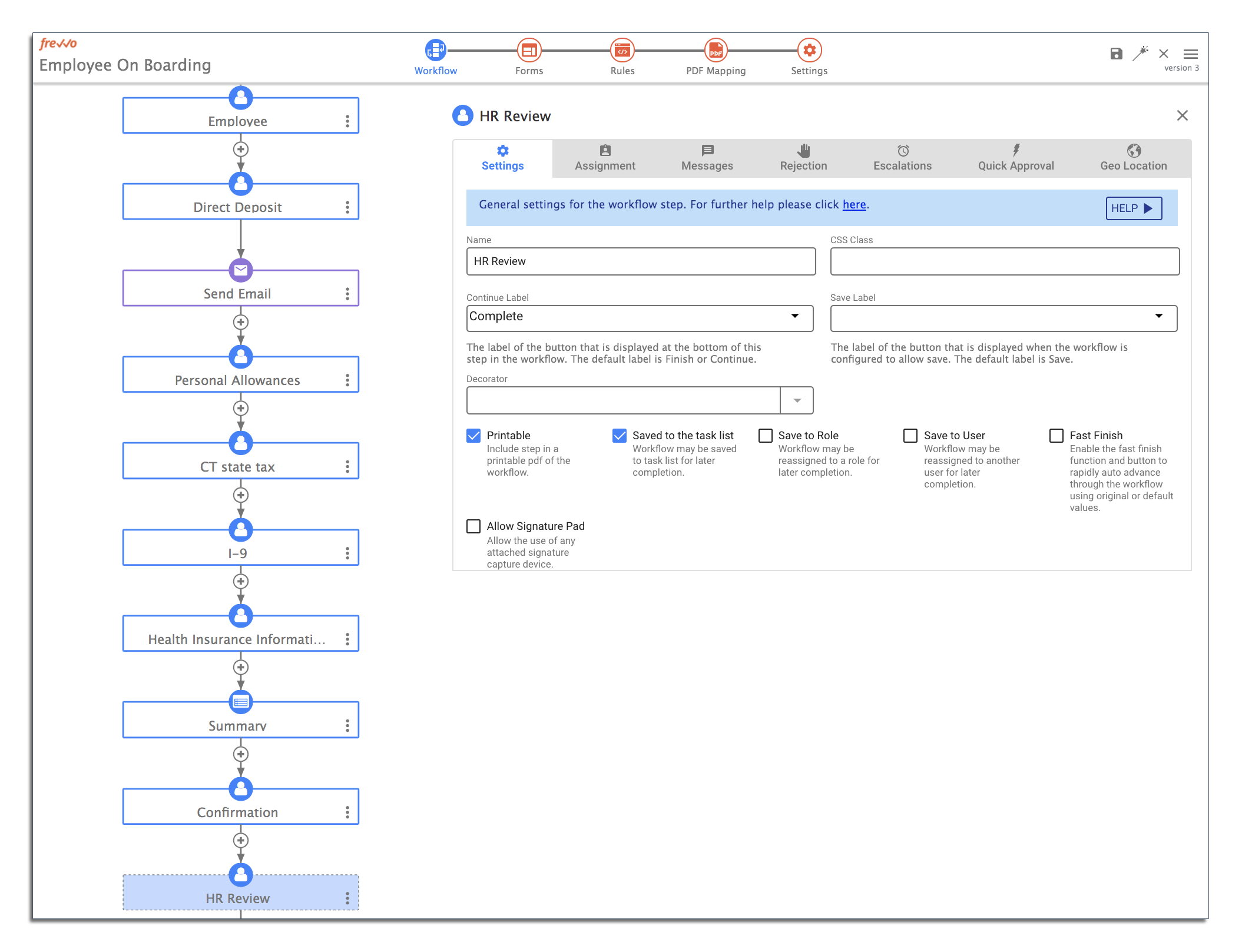
Task: Click the Personal Allowances step user icon
Action: click(241, 357)
